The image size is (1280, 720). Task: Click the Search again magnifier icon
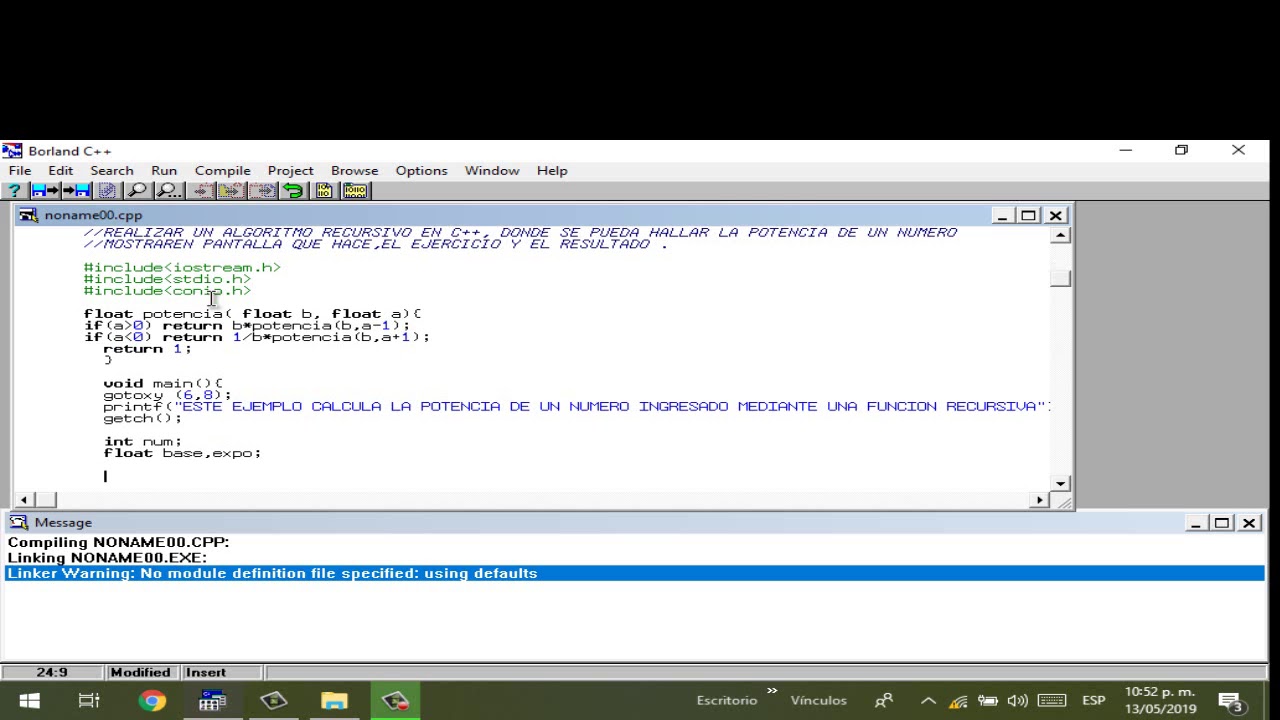point(168,190)
